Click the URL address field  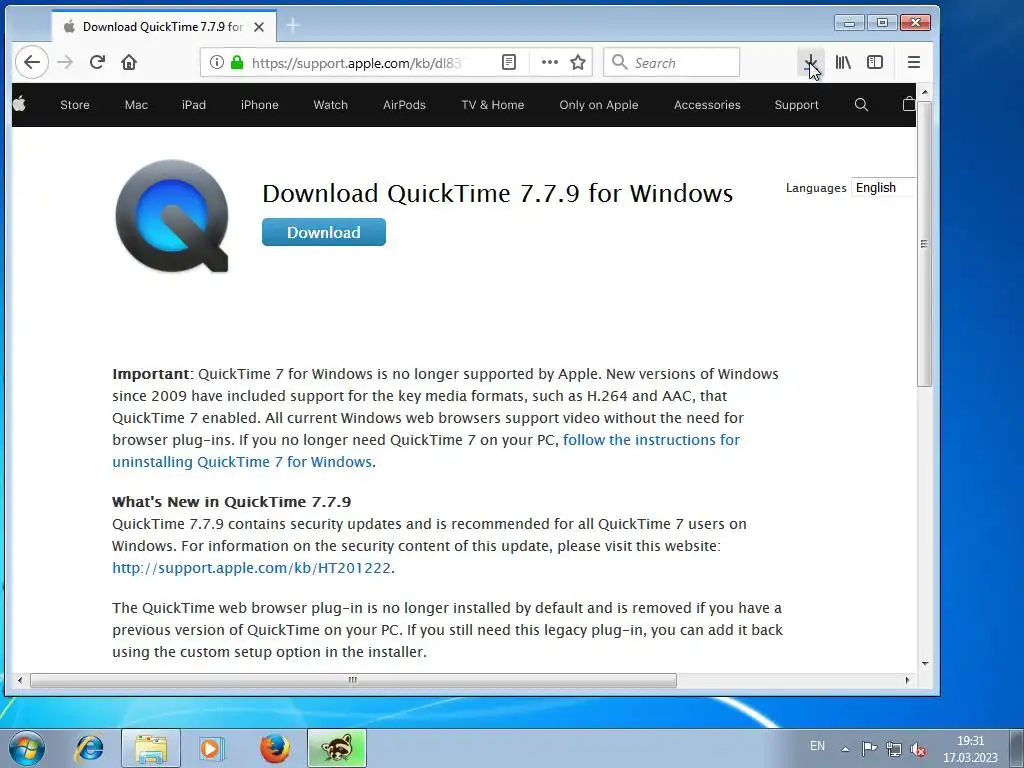[357, 63]
